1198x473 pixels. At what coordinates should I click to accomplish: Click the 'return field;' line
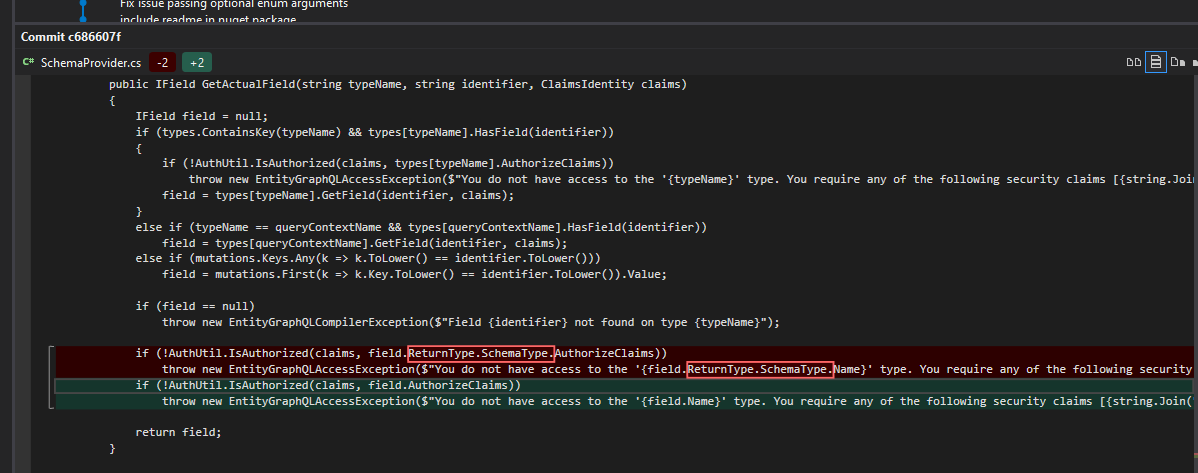[179, 432]
